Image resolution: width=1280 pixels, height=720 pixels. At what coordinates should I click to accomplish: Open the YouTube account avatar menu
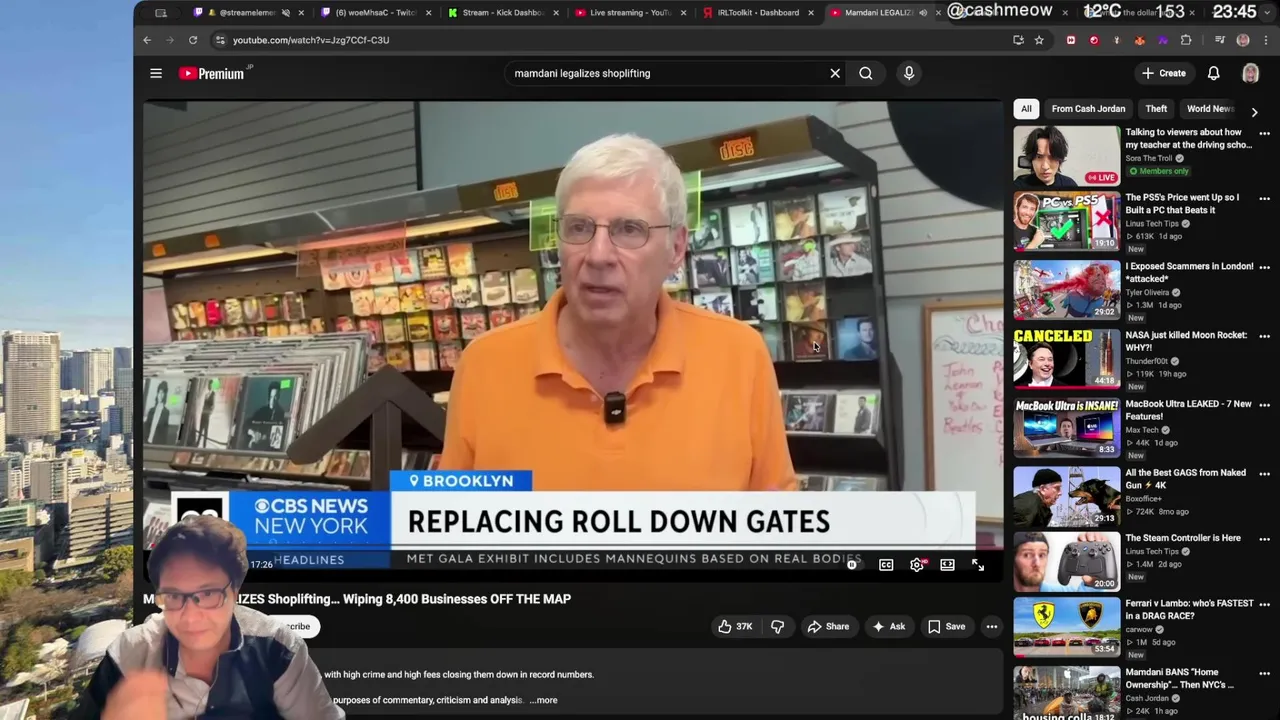point(1250,73)
